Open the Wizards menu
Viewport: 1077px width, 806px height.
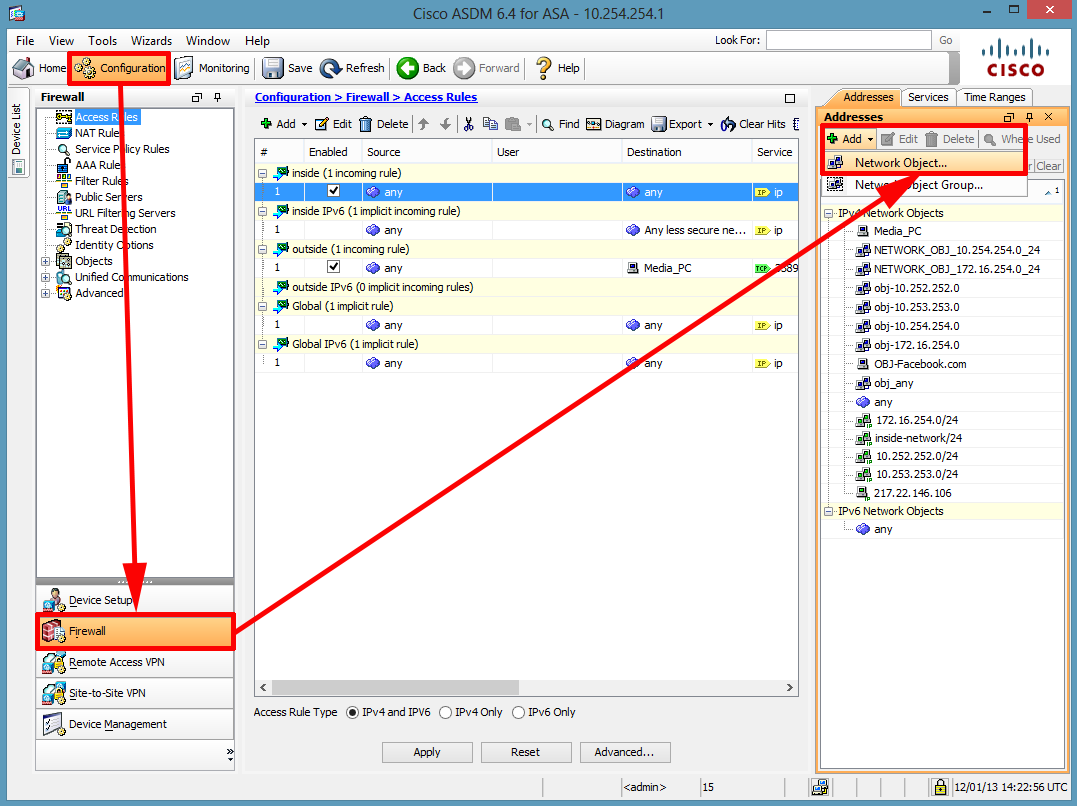click(x=151, y=41)
